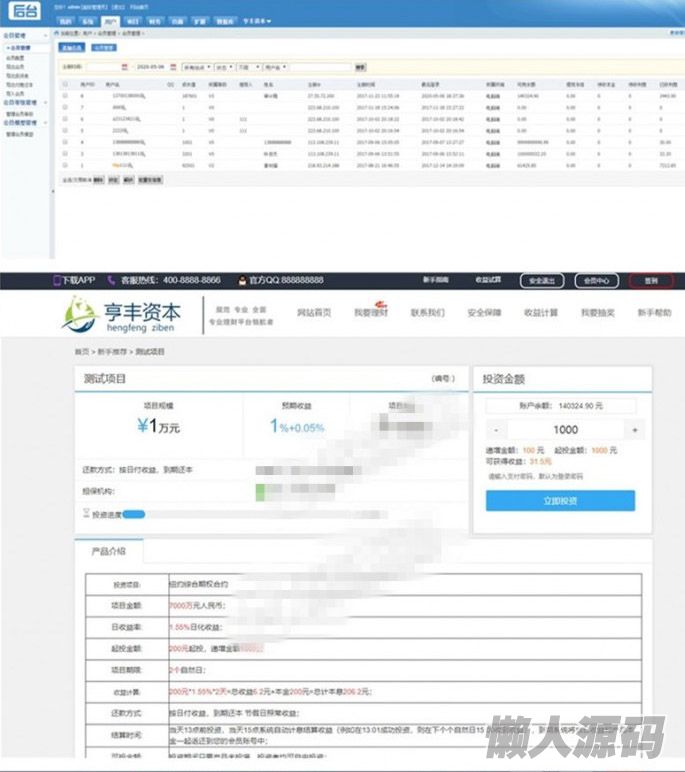Open the end date calendar icon

click(173, 67)
